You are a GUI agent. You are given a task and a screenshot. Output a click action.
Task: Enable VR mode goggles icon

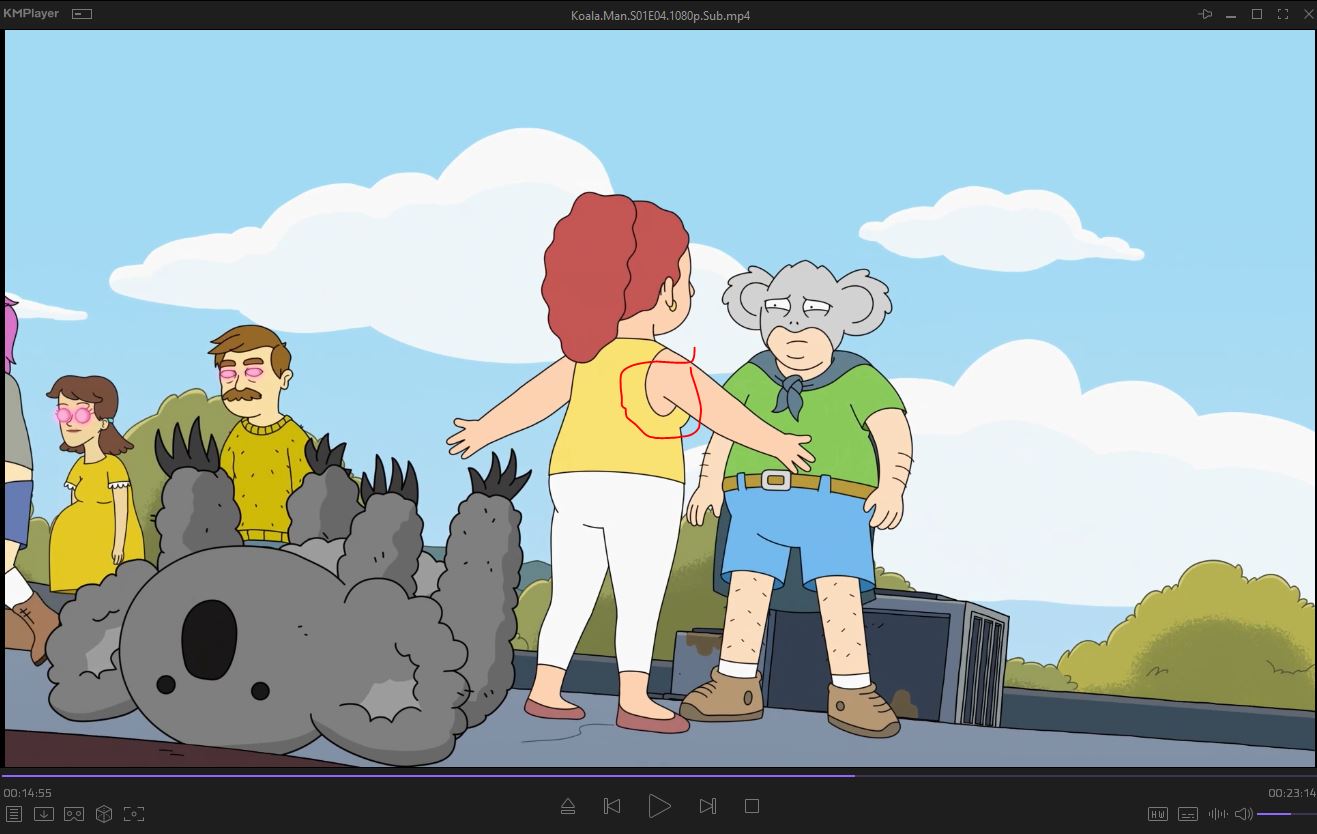[74, 814]
